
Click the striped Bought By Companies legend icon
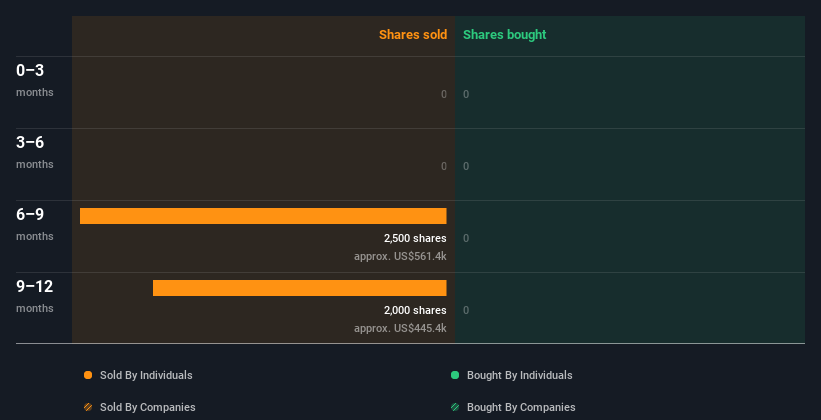pyautogui.click(x=455, y=407)
